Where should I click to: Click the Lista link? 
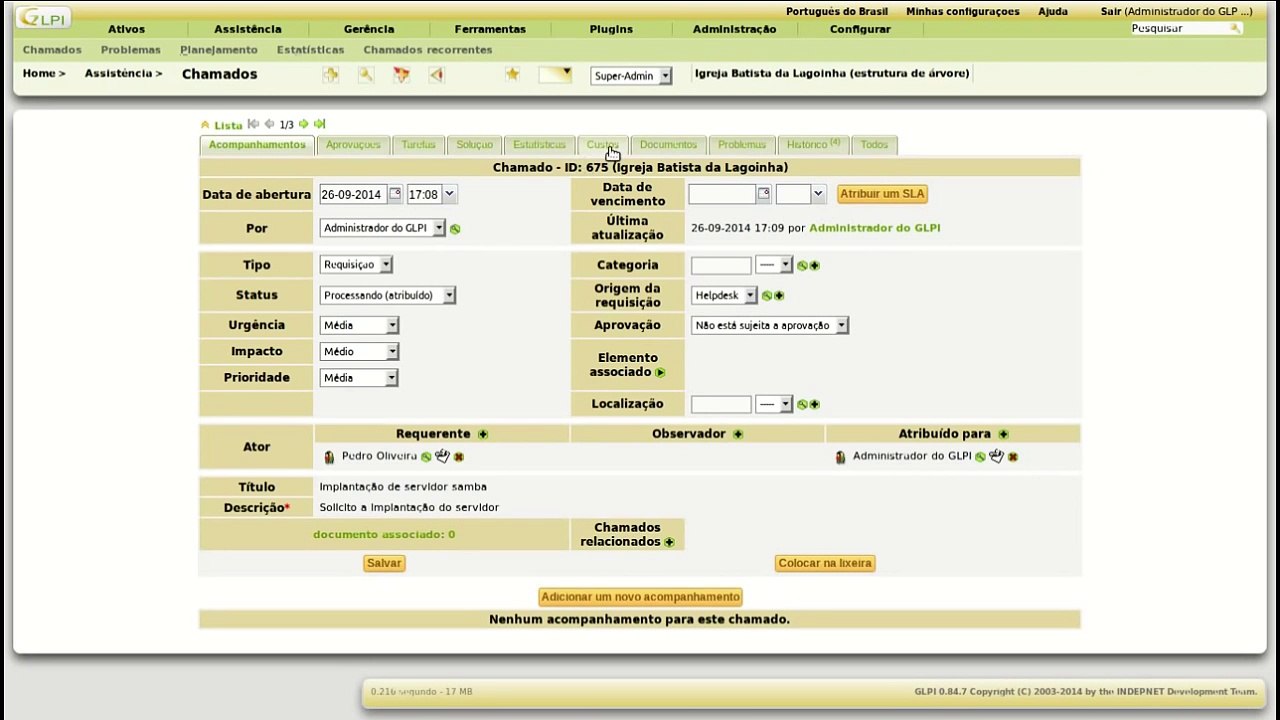pos(228,125)
